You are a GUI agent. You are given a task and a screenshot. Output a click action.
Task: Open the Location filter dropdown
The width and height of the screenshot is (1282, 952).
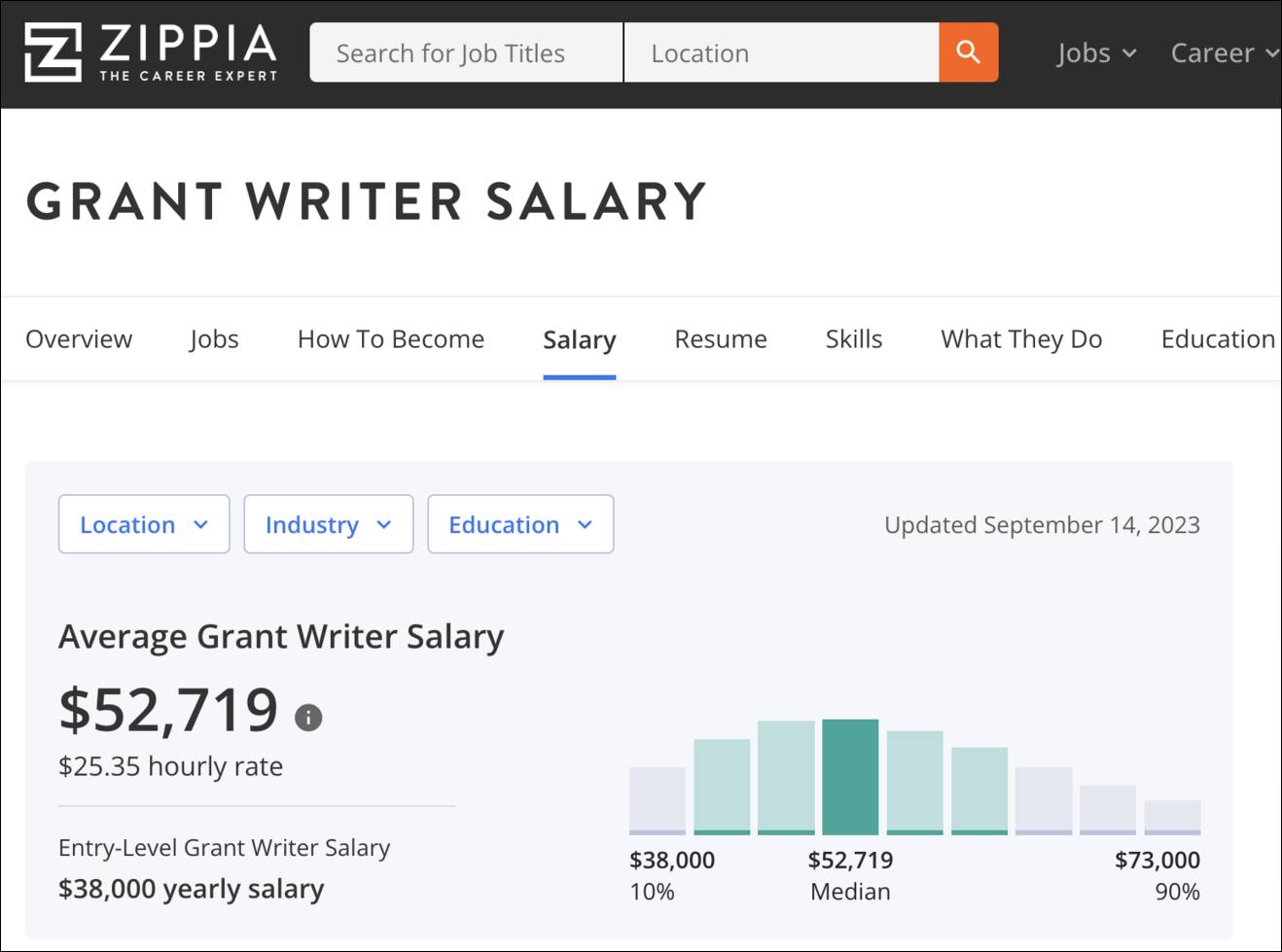[x=143, y=524]
